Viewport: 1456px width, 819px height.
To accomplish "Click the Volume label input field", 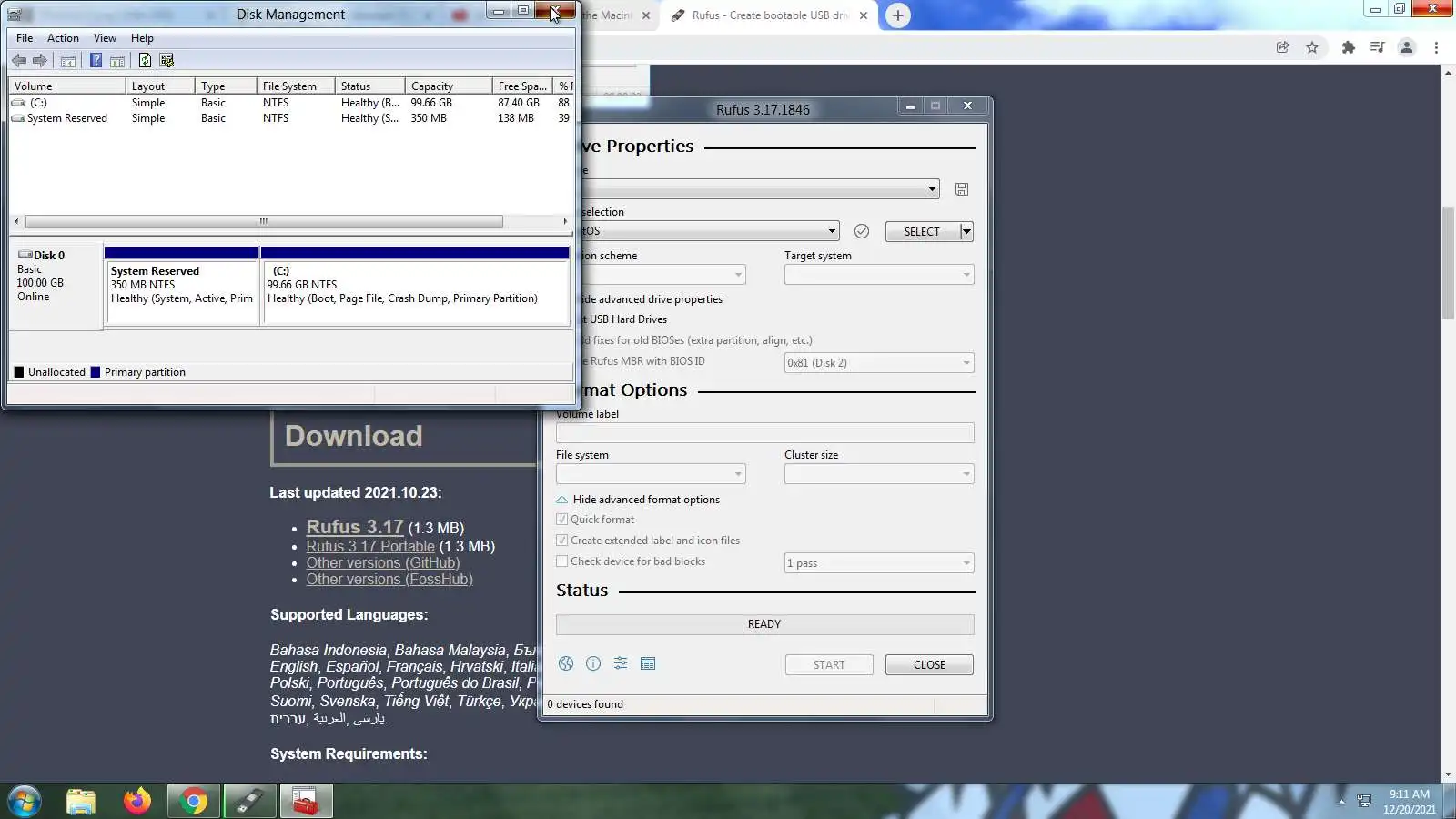I will [764, 433].
